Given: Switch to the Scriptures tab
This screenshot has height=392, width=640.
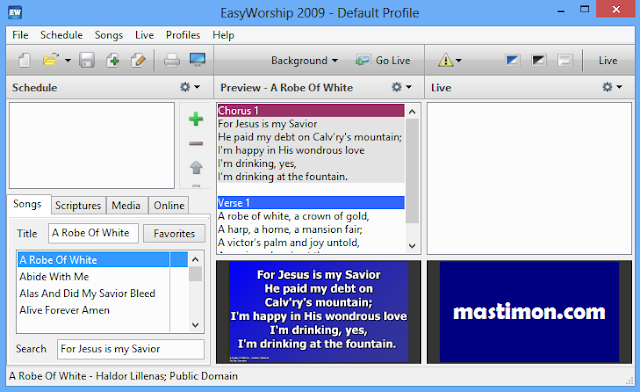Looking at the screenshot, I should click(x=78, y=205).
